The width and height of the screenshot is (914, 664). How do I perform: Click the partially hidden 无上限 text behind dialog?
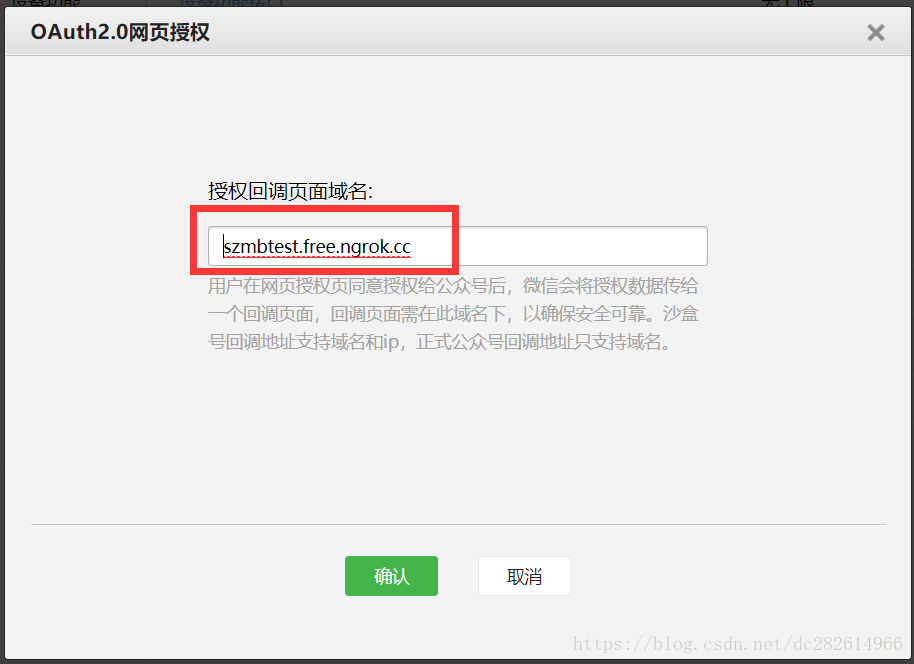tap(787, 3)
